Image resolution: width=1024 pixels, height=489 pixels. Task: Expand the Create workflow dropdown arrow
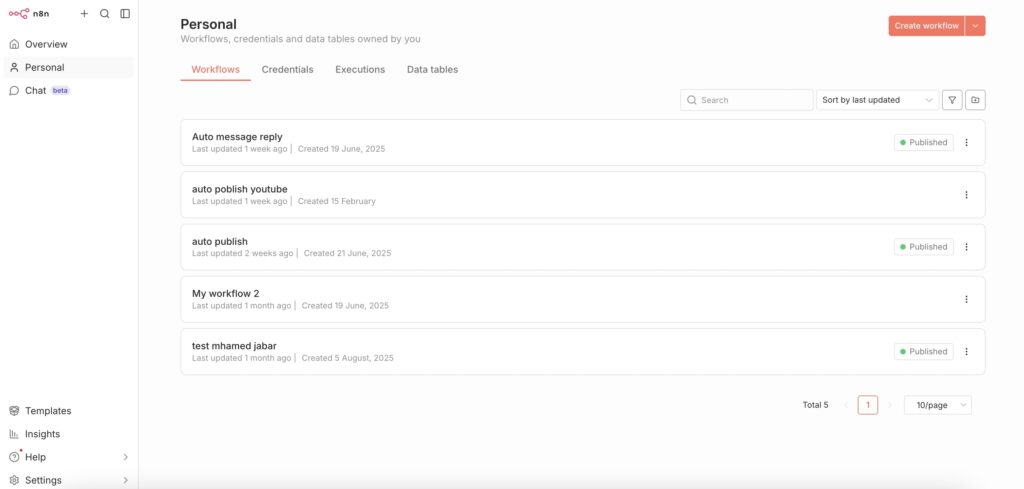pos(975,26)
